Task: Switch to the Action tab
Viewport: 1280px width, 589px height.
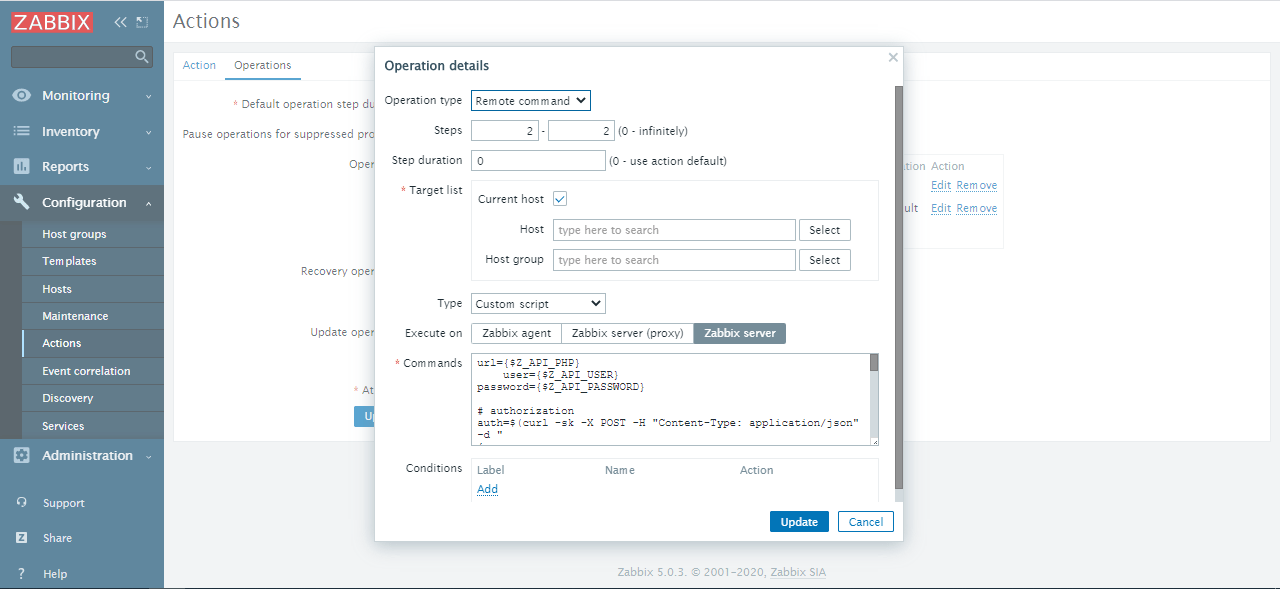Action: point(199,64)
